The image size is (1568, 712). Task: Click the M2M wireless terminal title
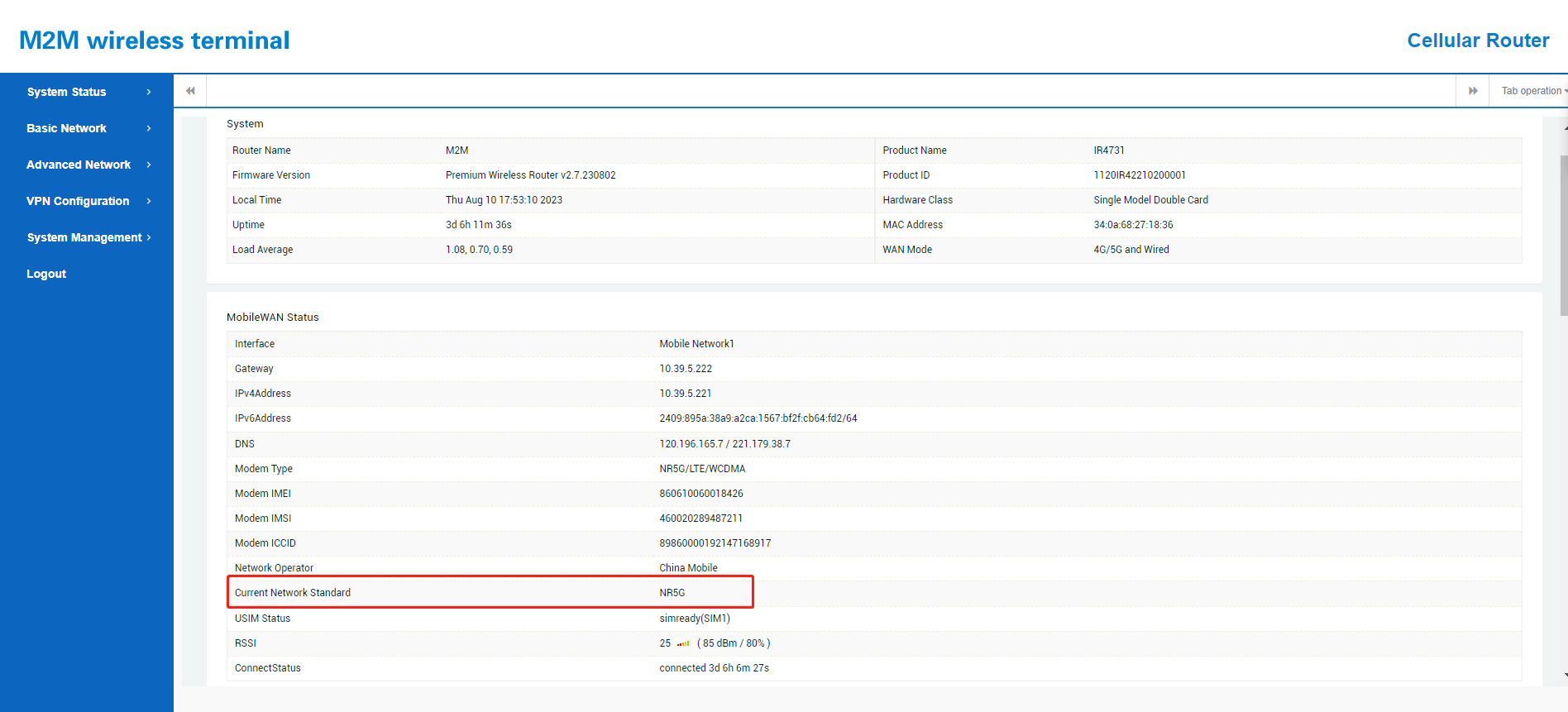click(x=155, y=41)
